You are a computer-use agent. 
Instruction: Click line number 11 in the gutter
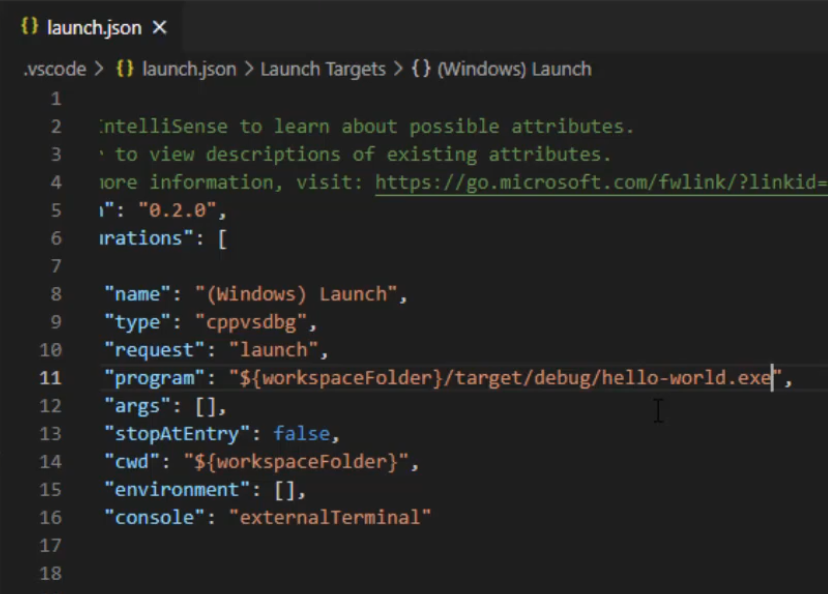(50, 378)
